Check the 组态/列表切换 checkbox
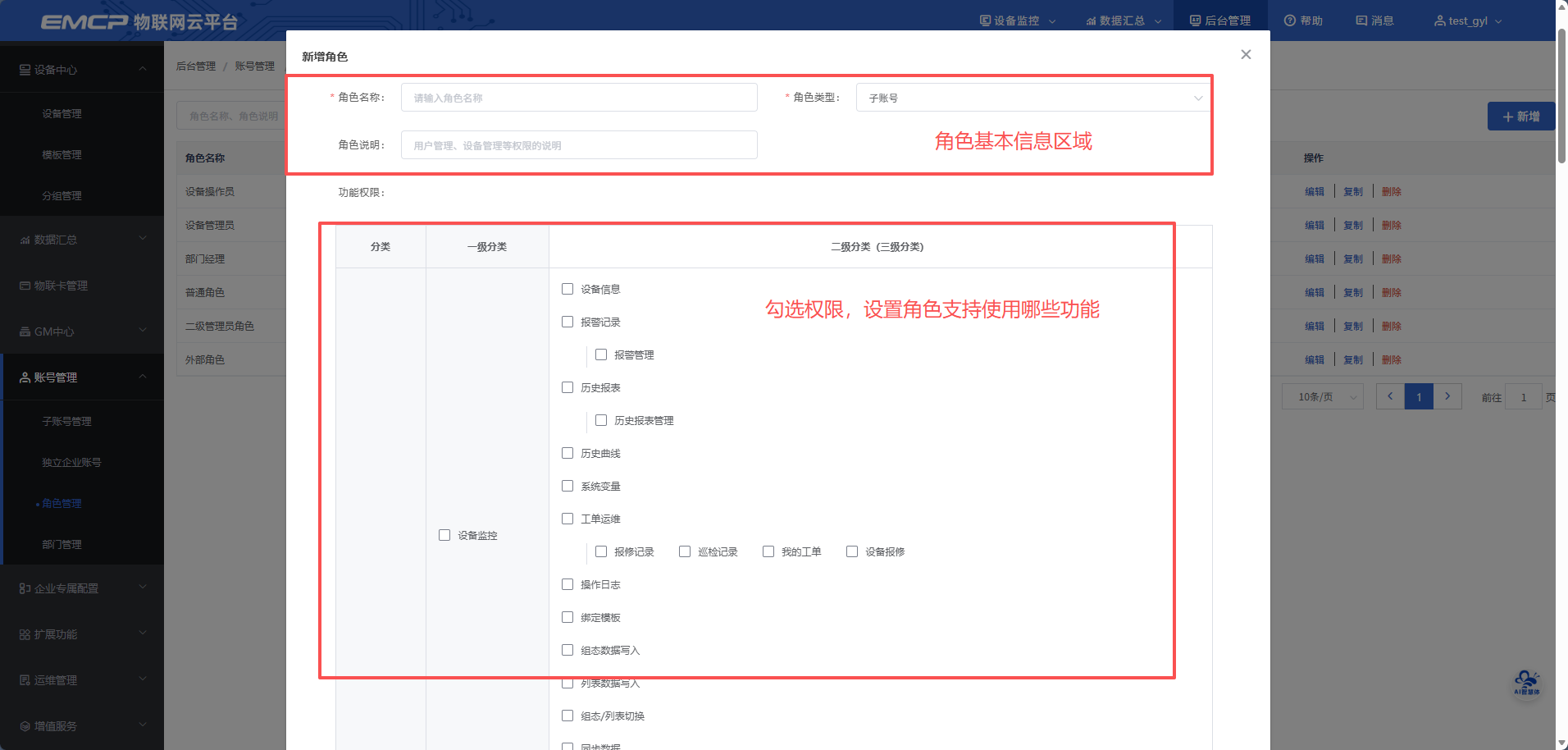 (x=567, y=716)
